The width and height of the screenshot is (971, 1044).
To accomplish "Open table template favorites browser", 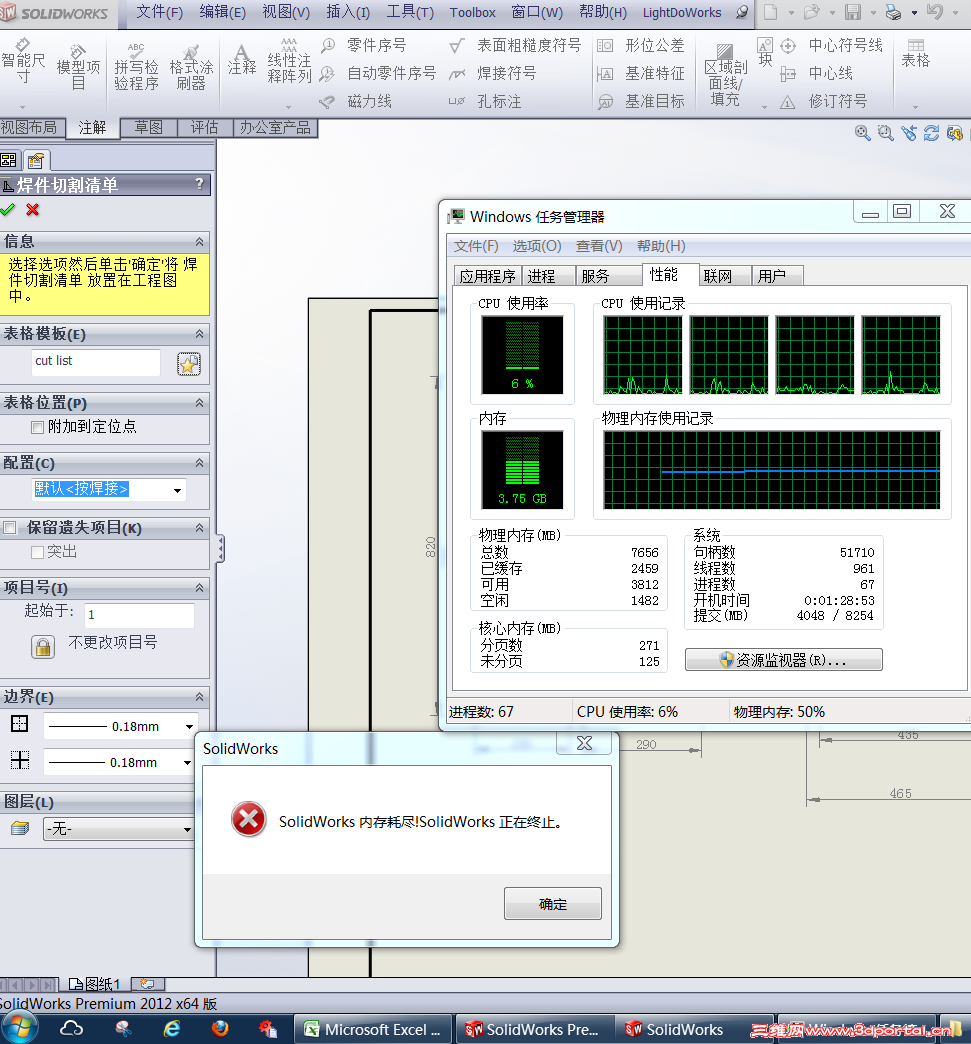I will point(189,364).
